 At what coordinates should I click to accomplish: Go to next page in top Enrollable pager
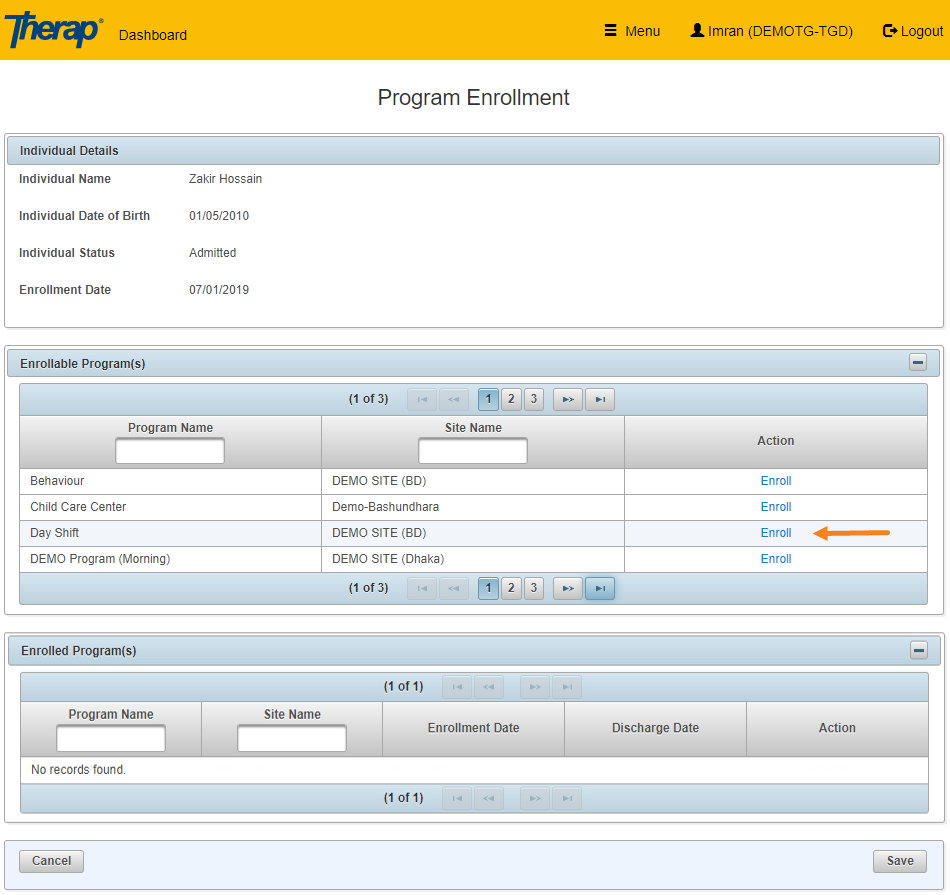coord(568,399)
